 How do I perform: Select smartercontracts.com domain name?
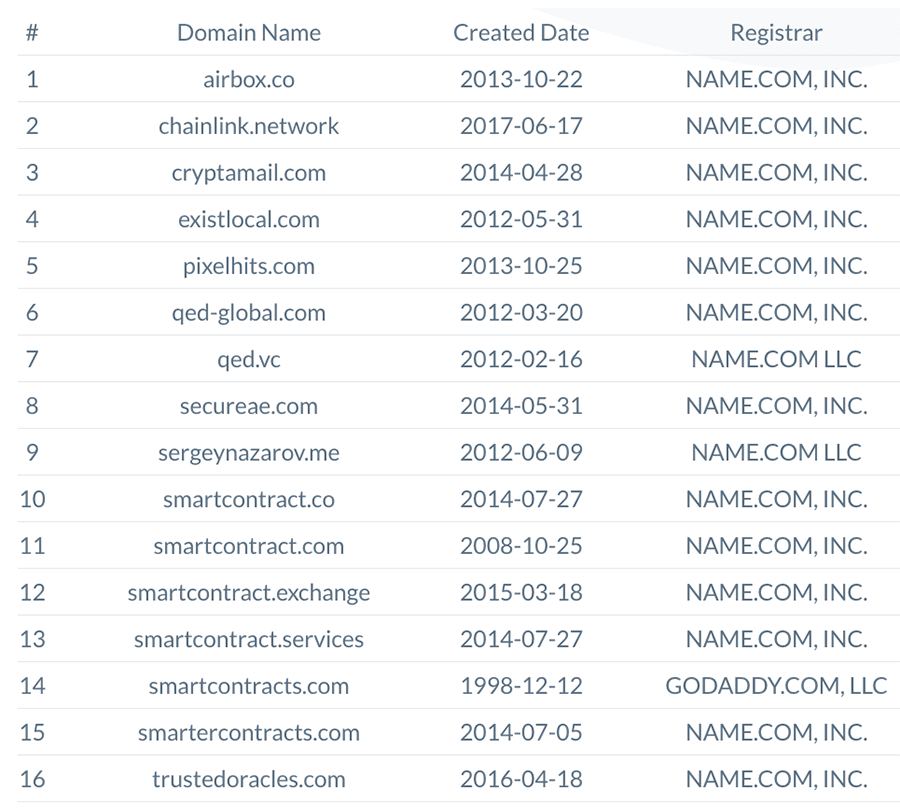click(x=249, y=733)
